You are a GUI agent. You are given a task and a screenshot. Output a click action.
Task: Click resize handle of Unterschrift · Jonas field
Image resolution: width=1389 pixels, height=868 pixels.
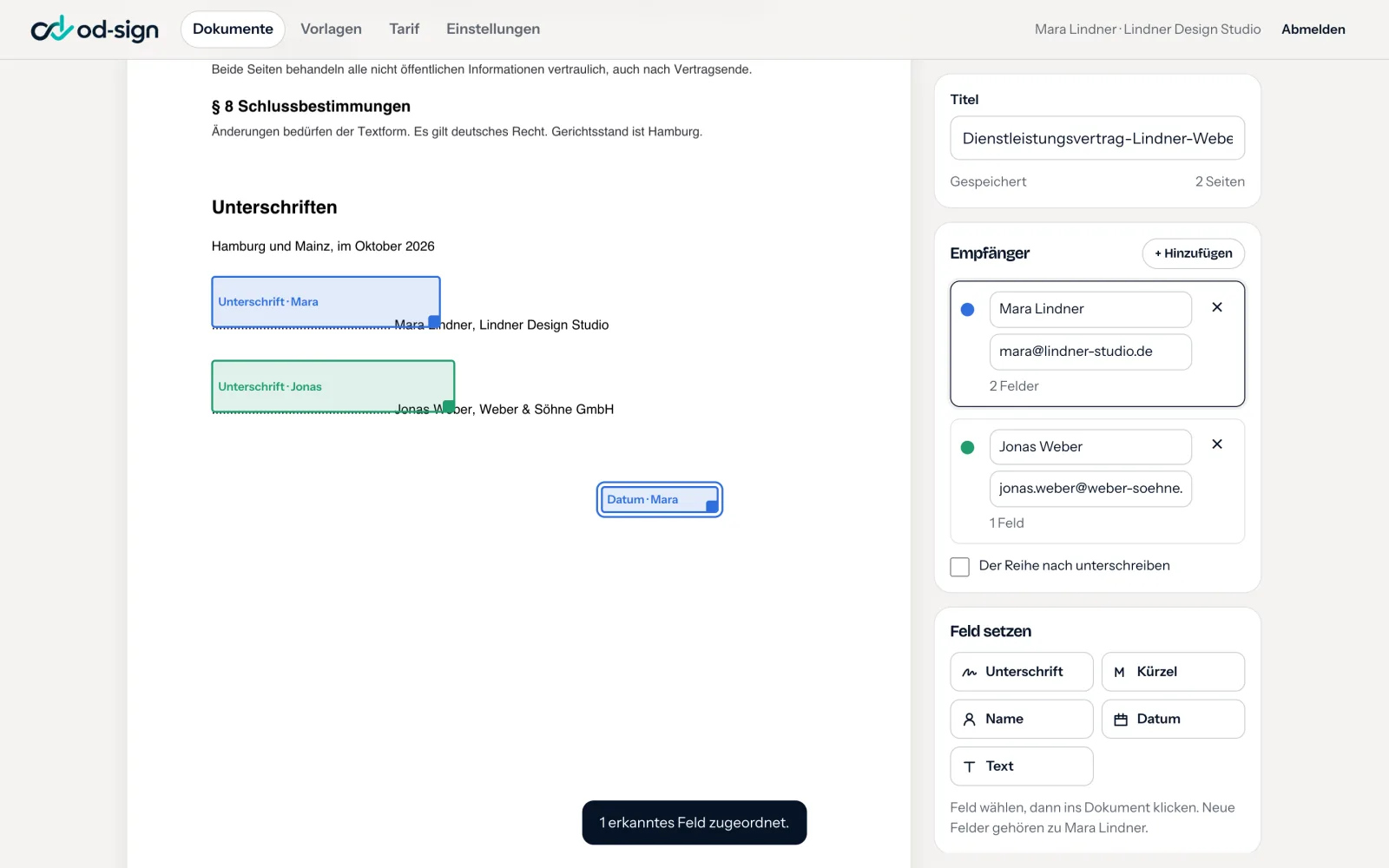(x=449, y=406)
